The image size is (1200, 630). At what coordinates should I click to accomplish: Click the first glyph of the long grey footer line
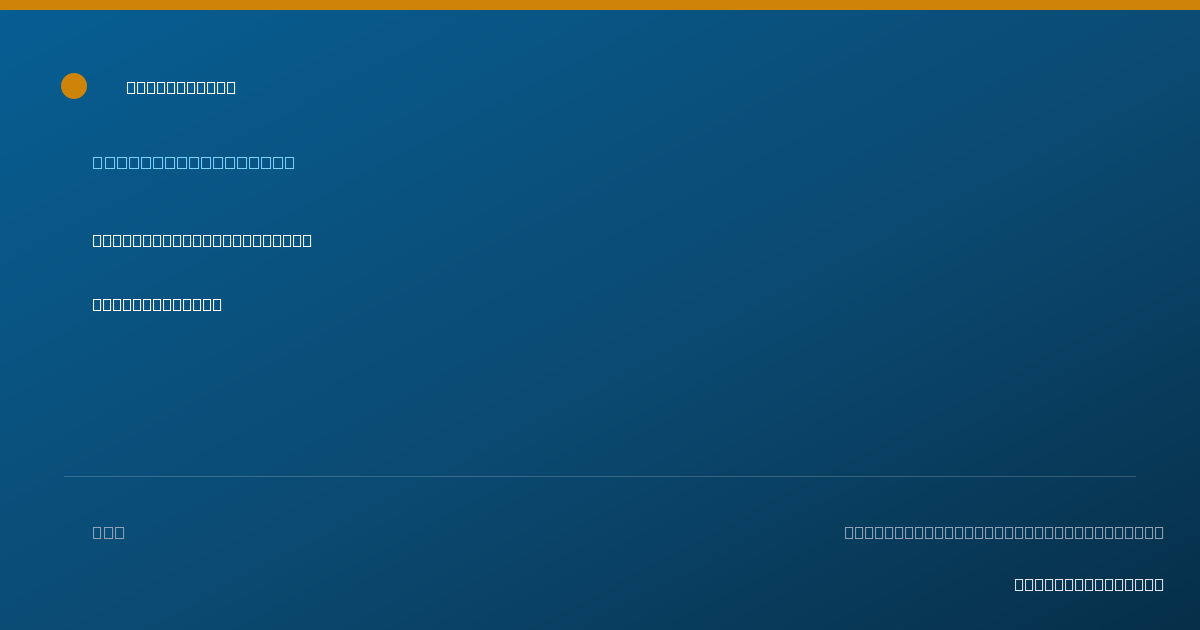click(x=849, y=532)
